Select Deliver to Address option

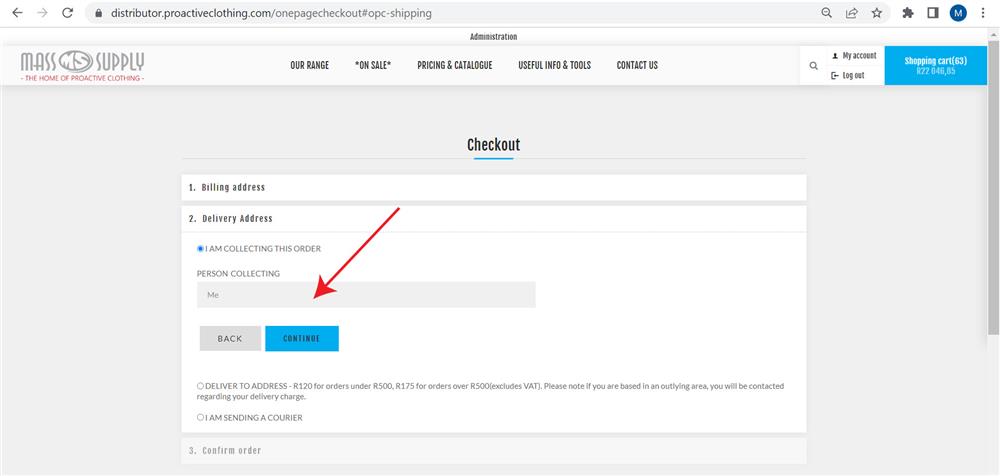[x=201, y=386]
